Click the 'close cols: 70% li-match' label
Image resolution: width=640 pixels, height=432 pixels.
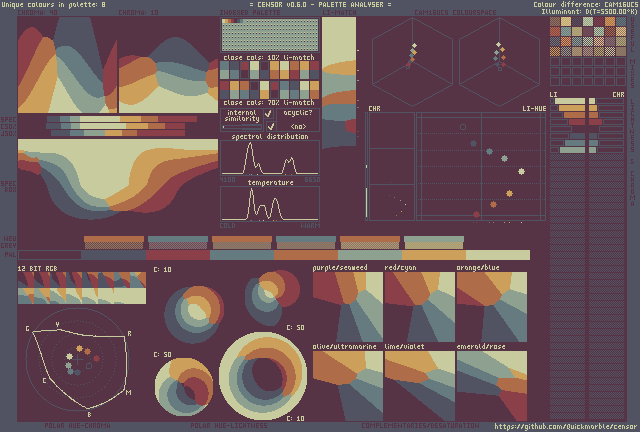click(269, 102)
